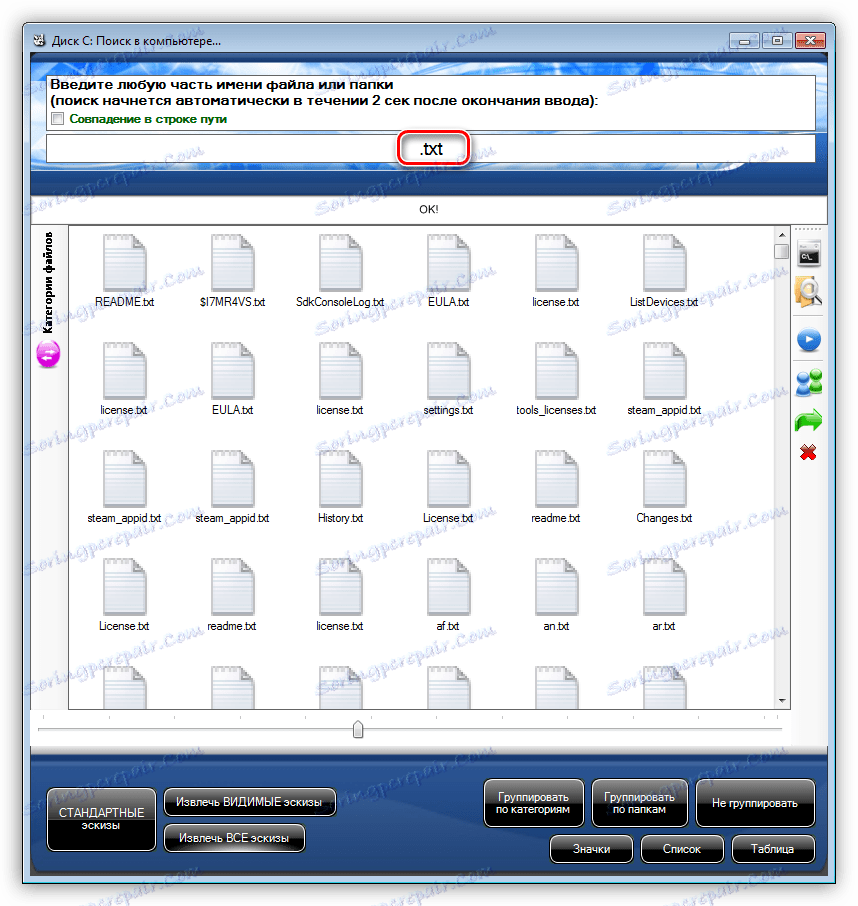
Task: Select the af.txt file icon
Action: (448, 587)
